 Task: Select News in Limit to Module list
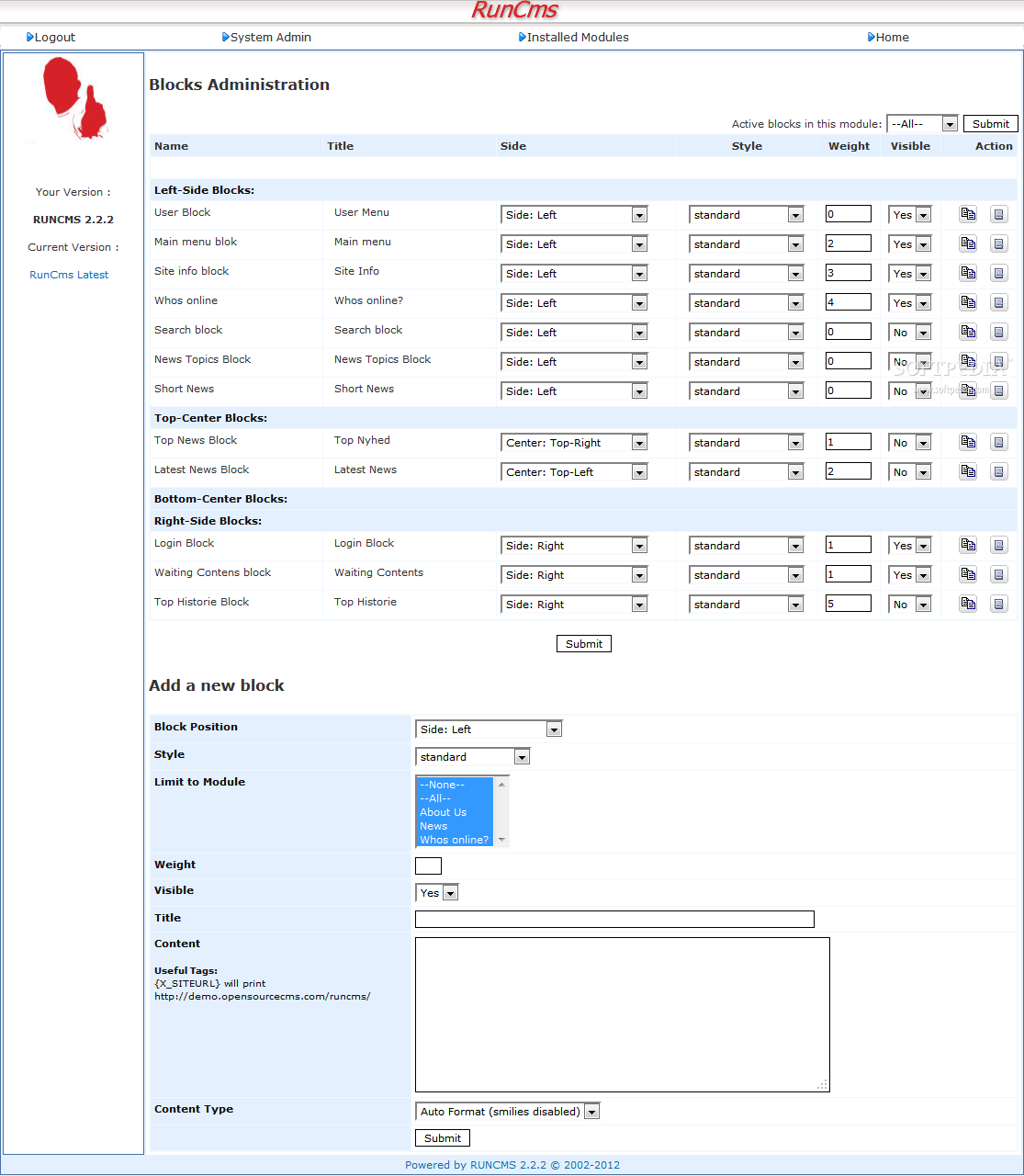click(455, 826)
